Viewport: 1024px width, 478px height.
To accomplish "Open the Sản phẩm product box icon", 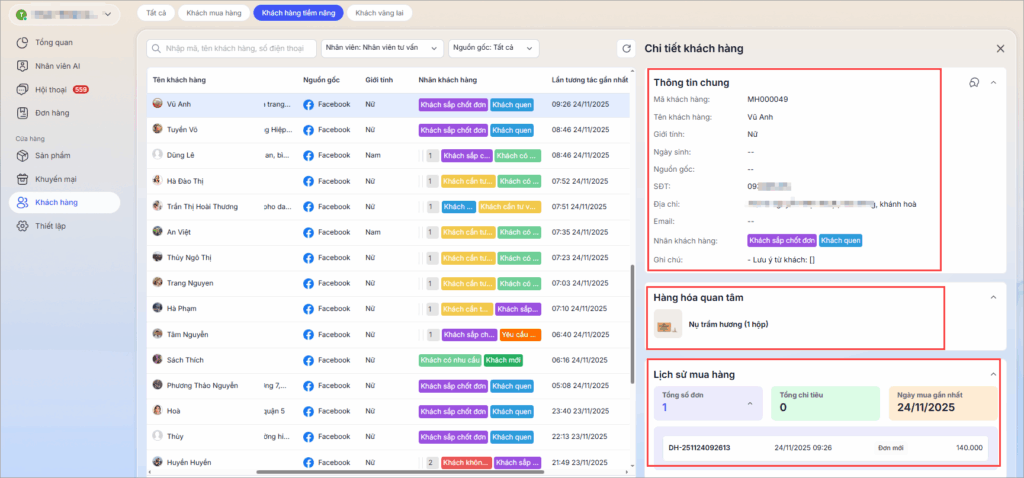I will pyautogui.click(x=22, y=156).
